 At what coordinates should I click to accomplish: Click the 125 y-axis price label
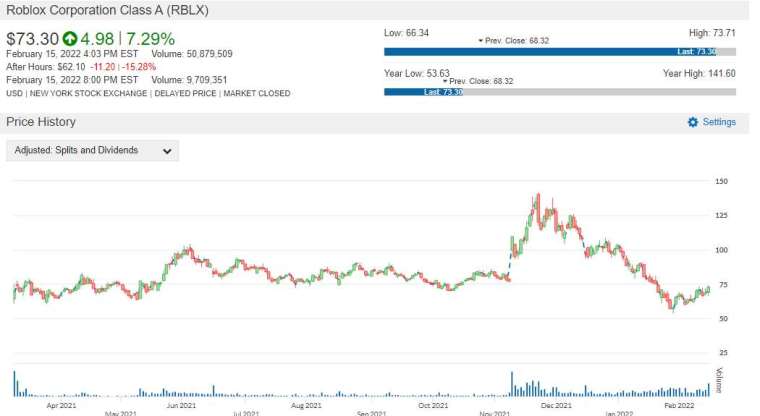(721, 215)
